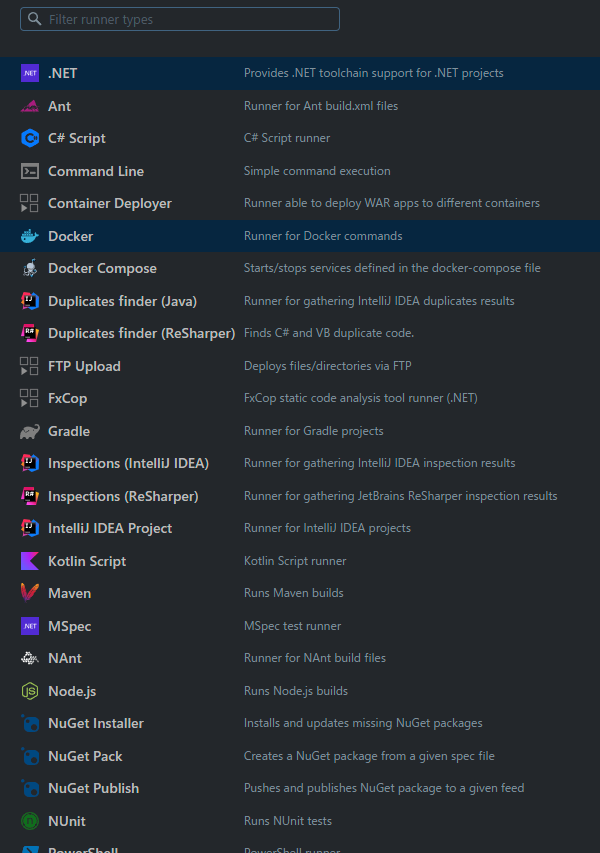Image resolution: width=600 pixels, height=853 pixels.
Task: Click the Node.js hexagon icon
Action: click(x=30, y=691)
